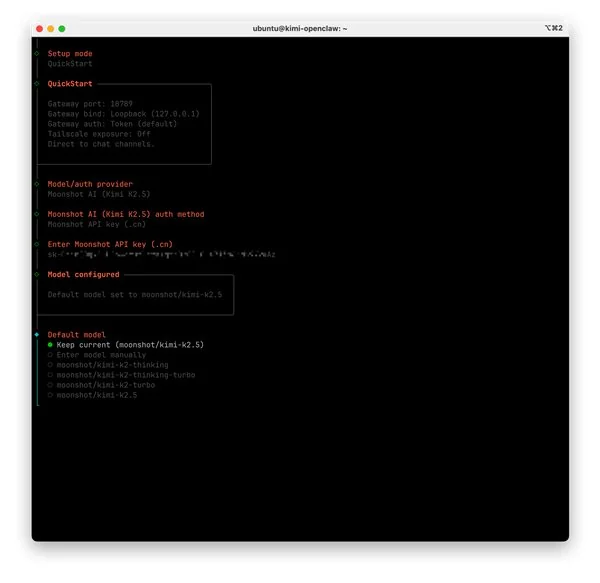The height and width of the screenshot is (583, 600).
Task: Click the ⌥⌘2 shortcut indicator in title bar
Action: [x=554, y=28]
